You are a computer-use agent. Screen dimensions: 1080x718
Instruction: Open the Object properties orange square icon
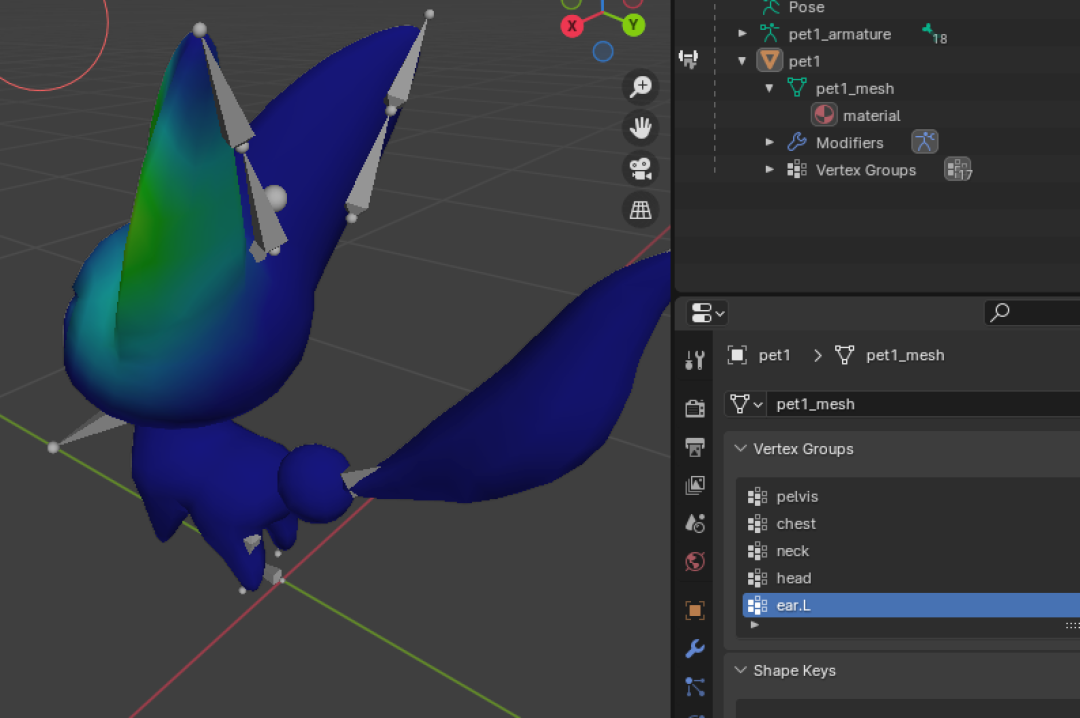[695, 610]
